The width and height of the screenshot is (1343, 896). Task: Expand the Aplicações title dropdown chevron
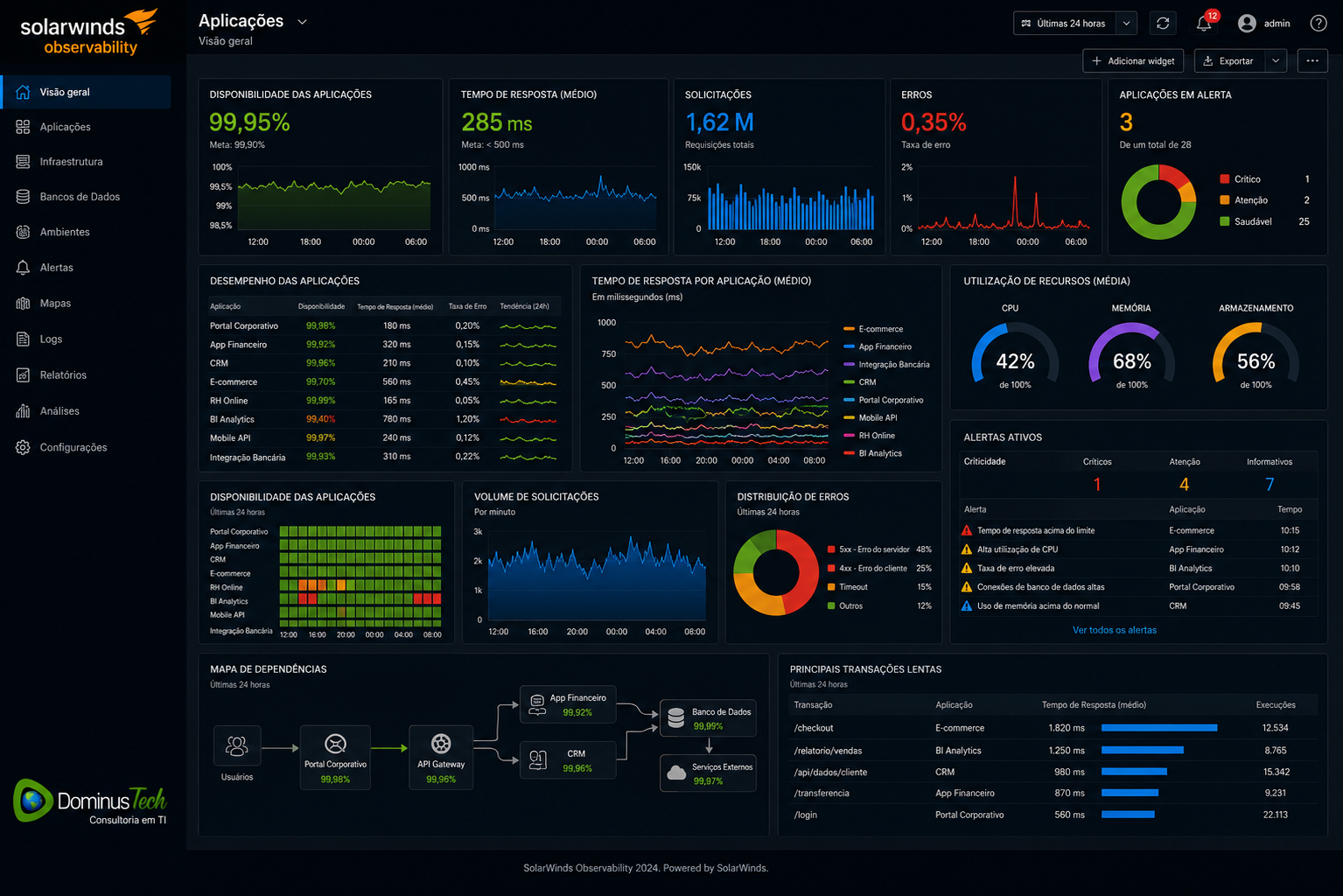(303, 22)
